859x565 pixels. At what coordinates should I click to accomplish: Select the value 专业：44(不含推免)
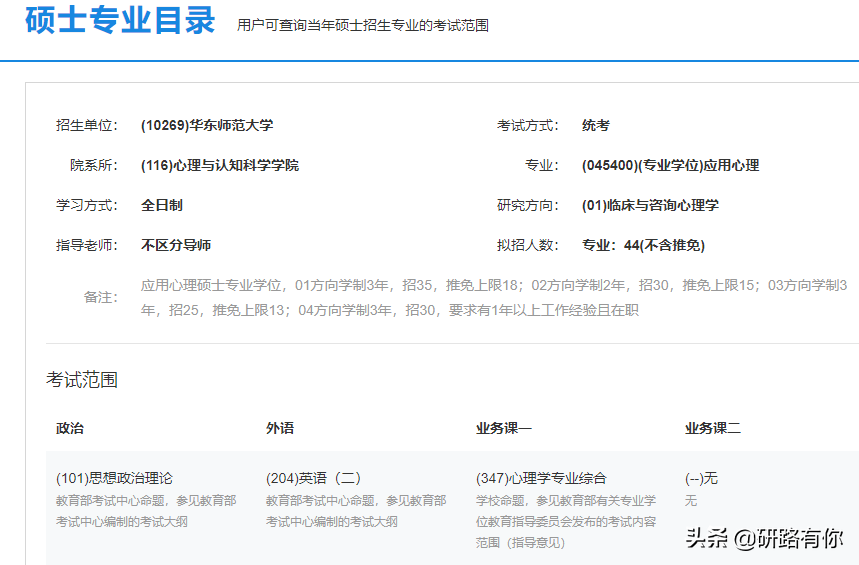pos(643,246)
